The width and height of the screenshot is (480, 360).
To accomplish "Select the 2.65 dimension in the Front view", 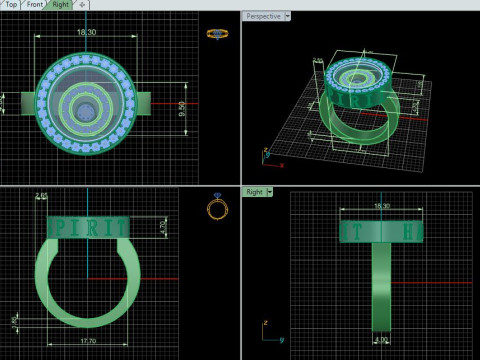I will click(41, 196).
